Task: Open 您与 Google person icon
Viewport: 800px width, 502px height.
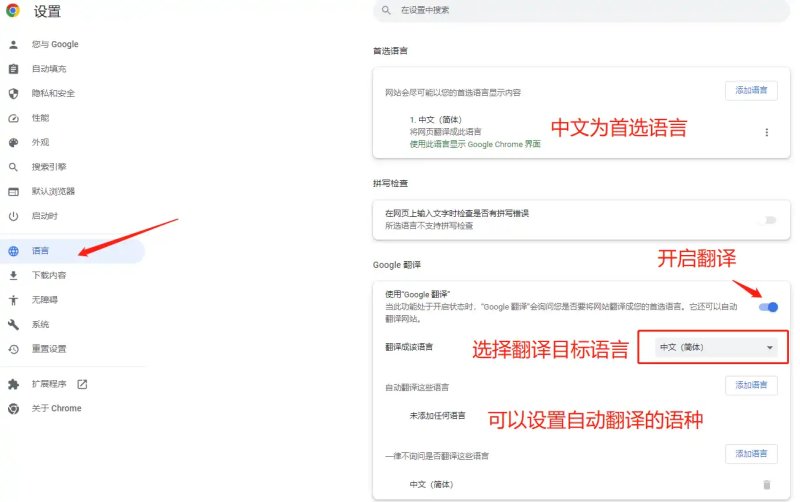Action: point(14,44)
